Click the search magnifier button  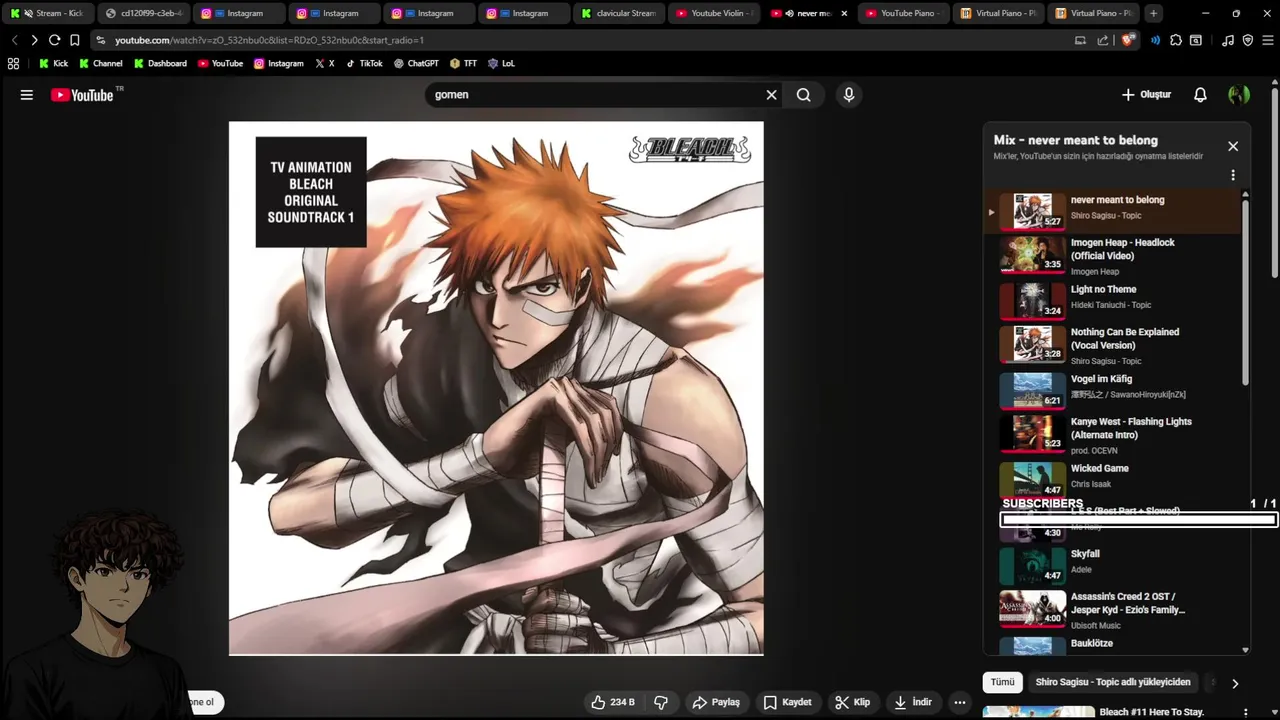coord(803,95)
